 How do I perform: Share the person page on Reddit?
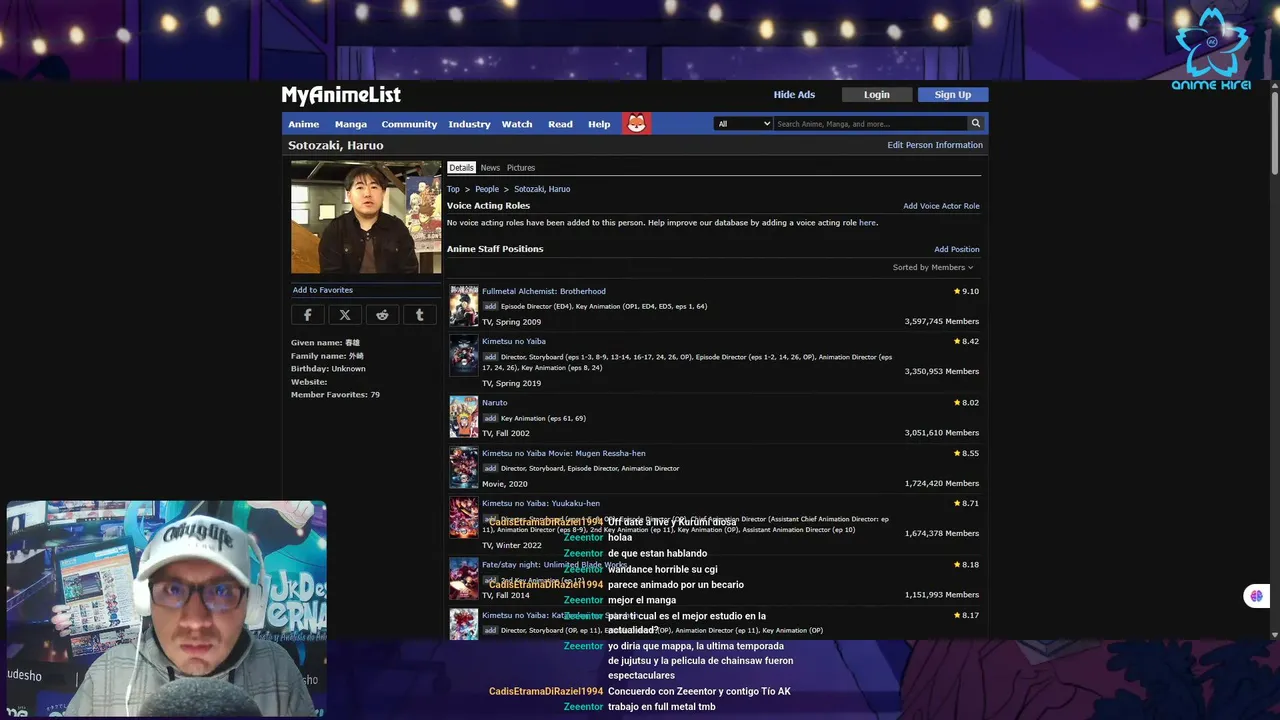(x=382, y=315)
